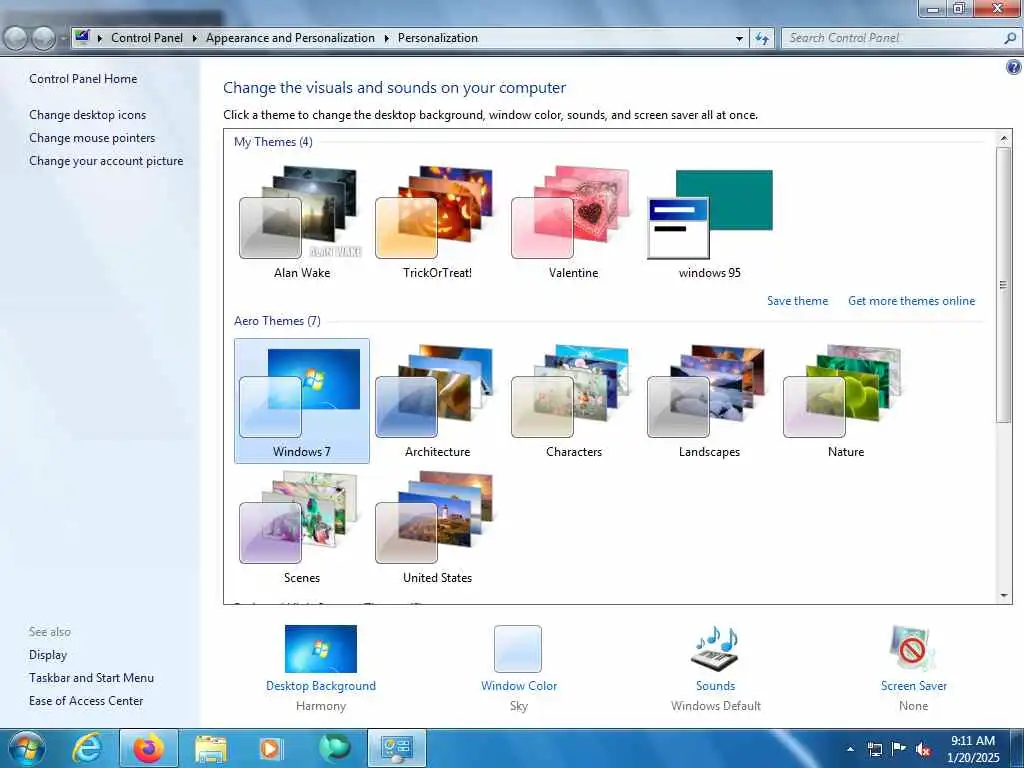Click the search magnifier icon

1010,39
